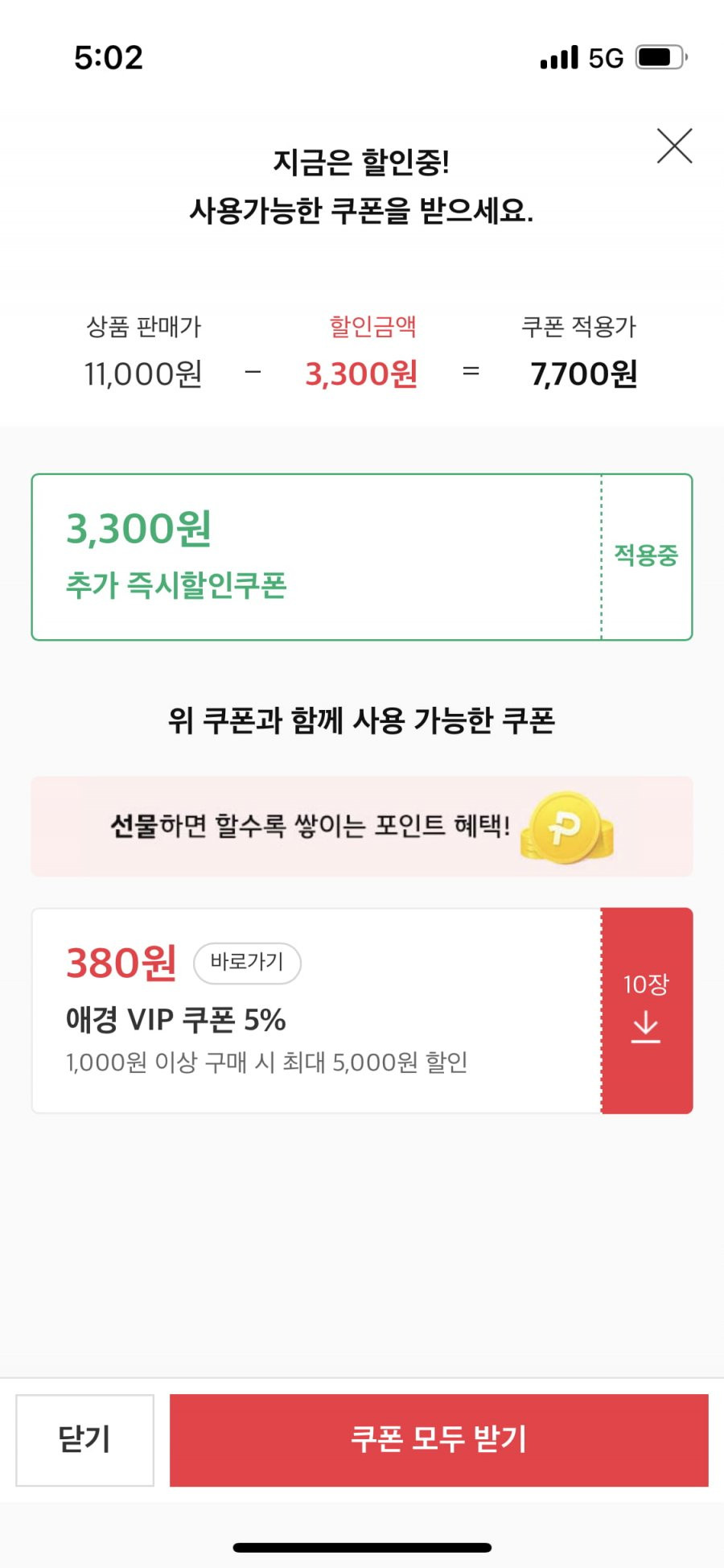Tap the home indicator bar at bottom
The image size is (724, 1568).
tap(362, 1547)
